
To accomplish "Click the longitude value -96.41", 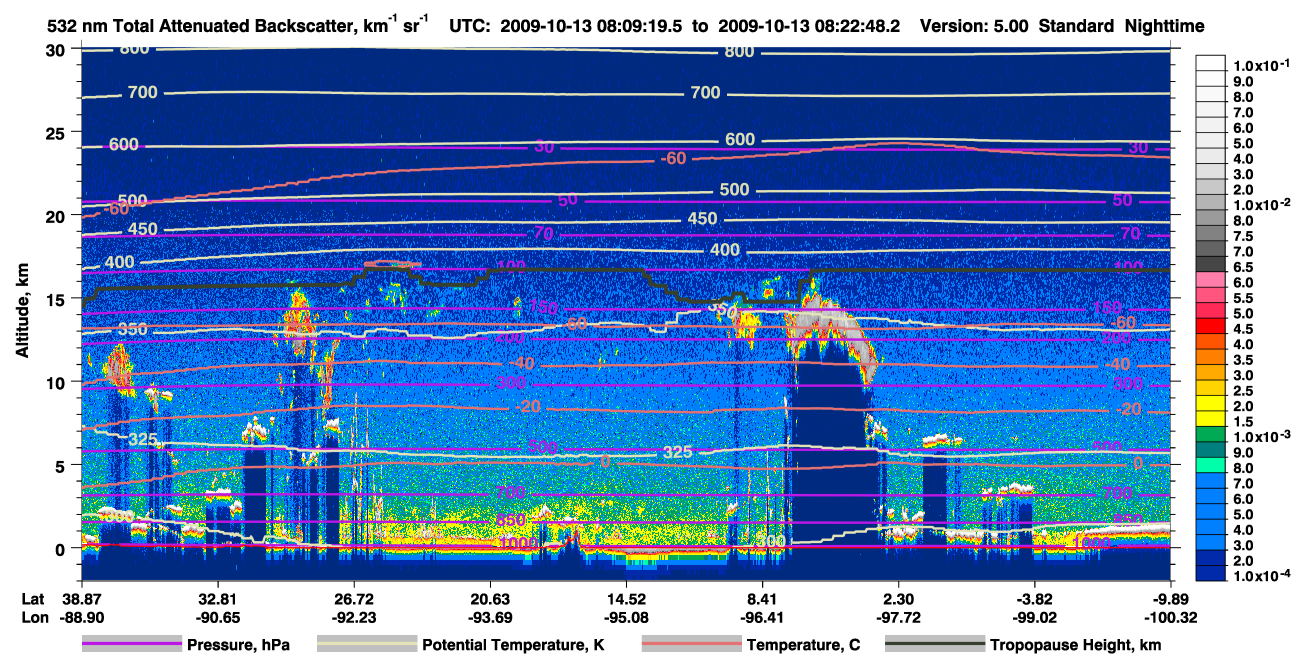I will click(762, 618).
